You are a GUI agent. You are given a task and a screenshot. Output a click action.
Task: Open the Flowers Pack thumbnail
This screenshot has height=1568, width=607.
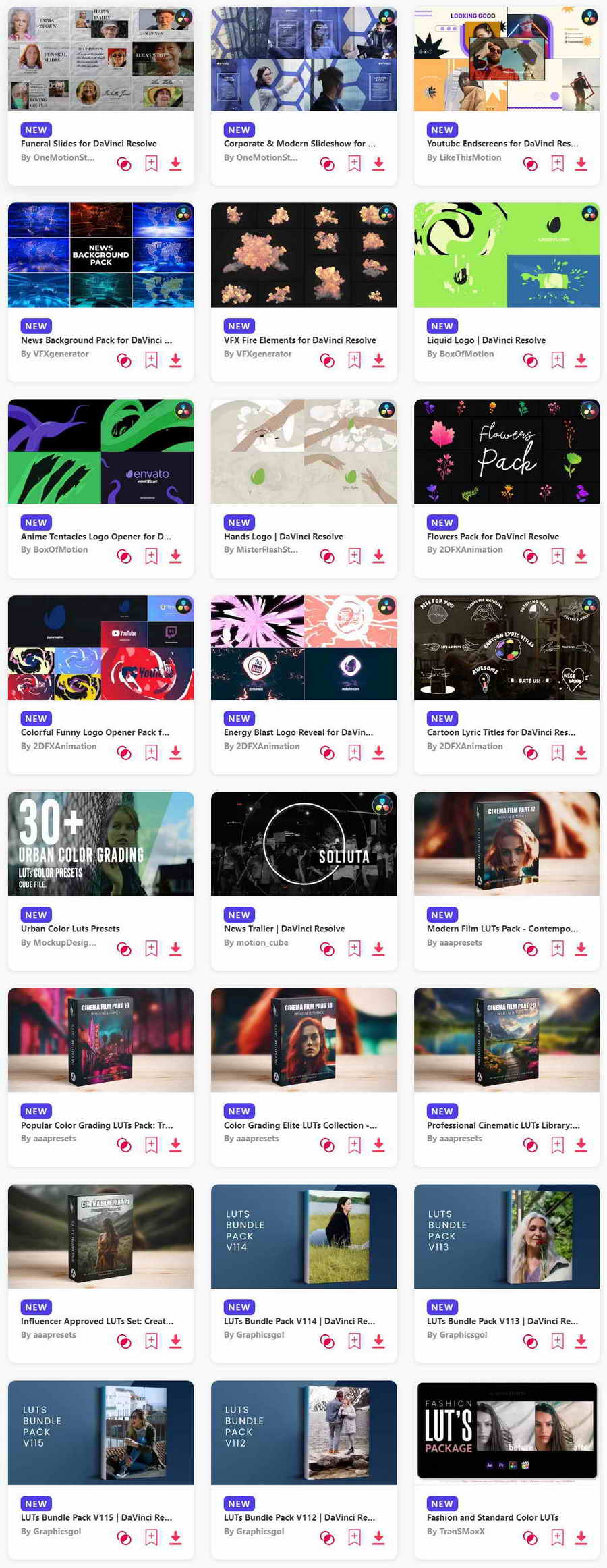(x=507, y=451)
